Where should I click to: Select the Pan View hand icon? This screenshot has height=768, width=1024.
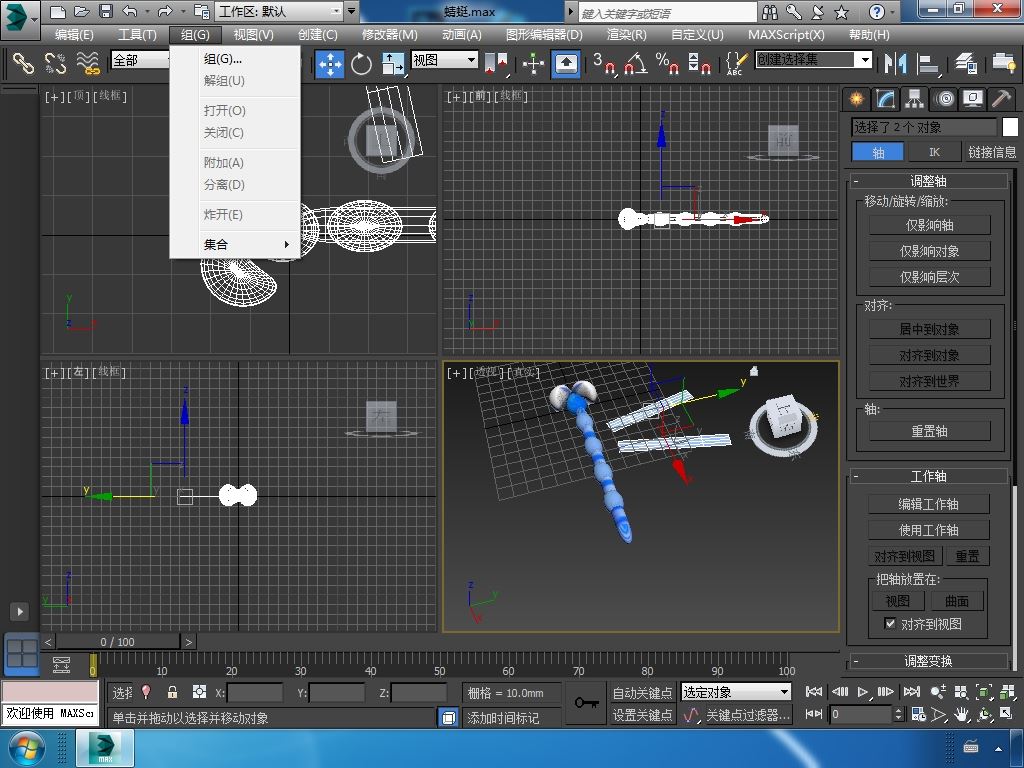(961, 714)
